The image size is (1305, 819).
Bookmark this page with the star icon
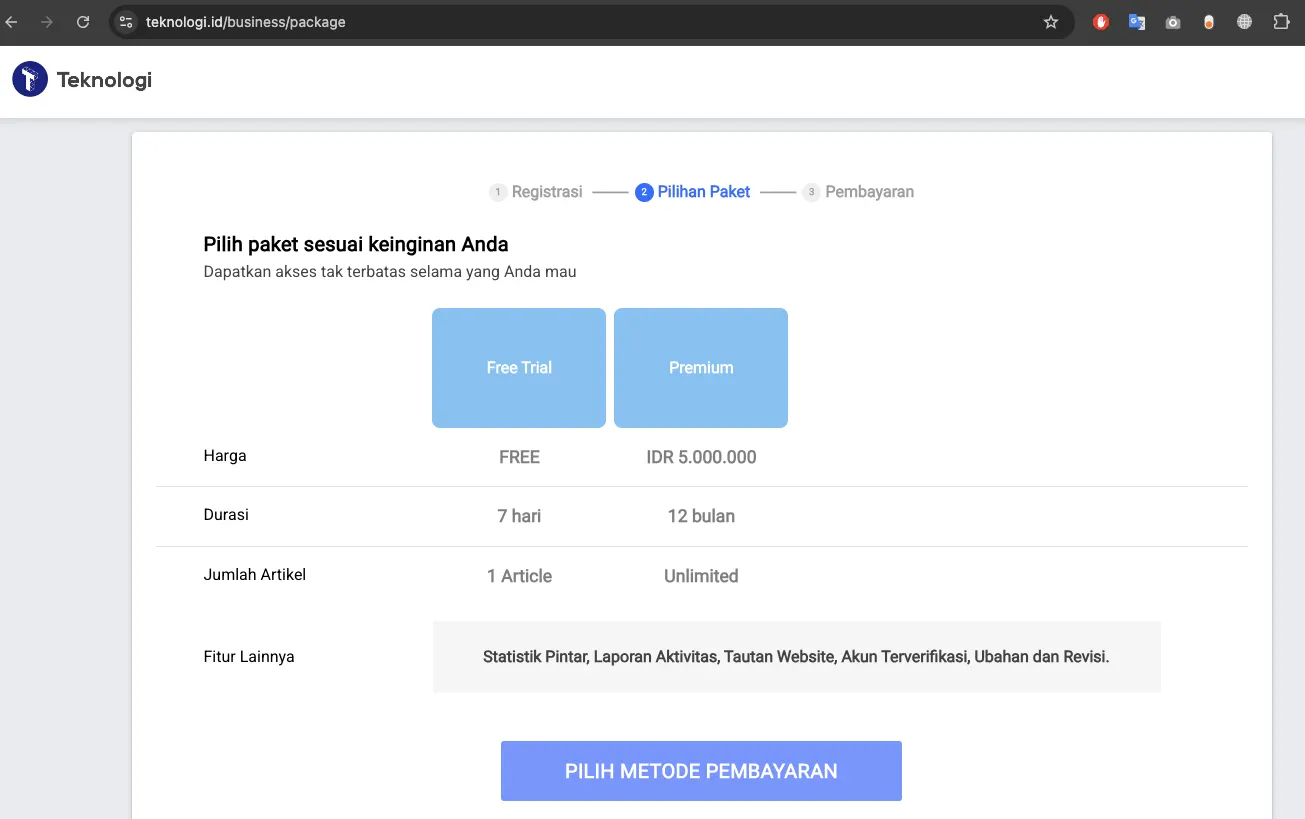[1050, 22]
